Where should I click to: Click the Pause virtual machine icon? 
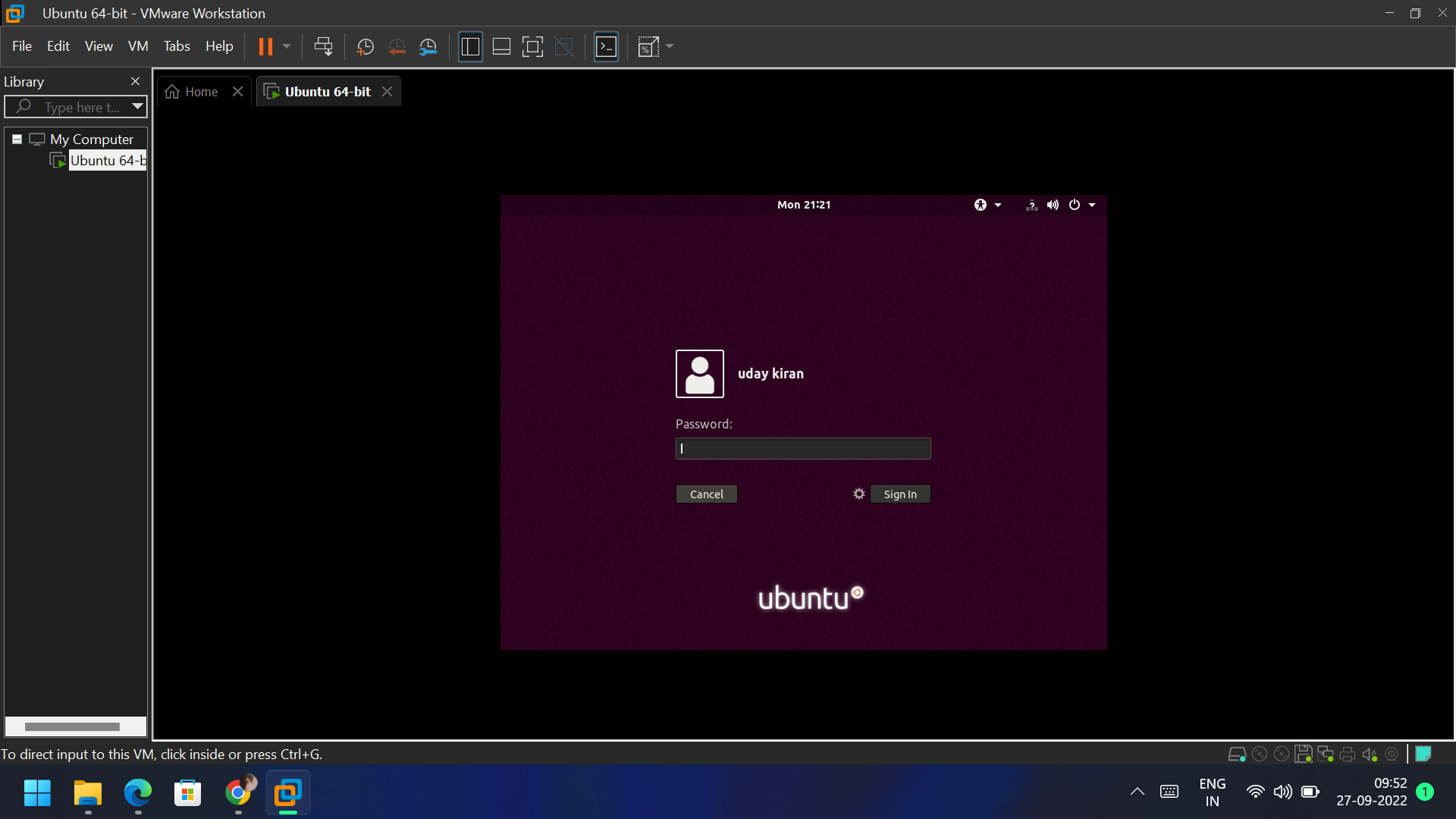click(265, 47)
